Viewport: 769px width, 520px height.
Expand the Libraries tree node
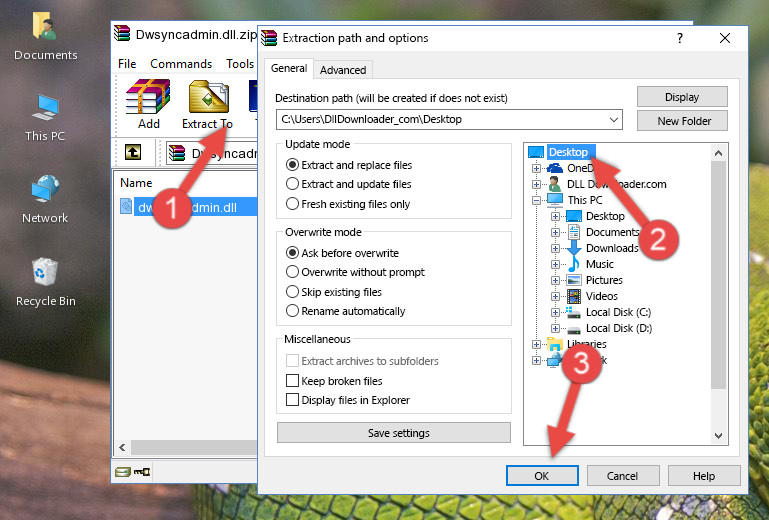(x=537, y=344)
